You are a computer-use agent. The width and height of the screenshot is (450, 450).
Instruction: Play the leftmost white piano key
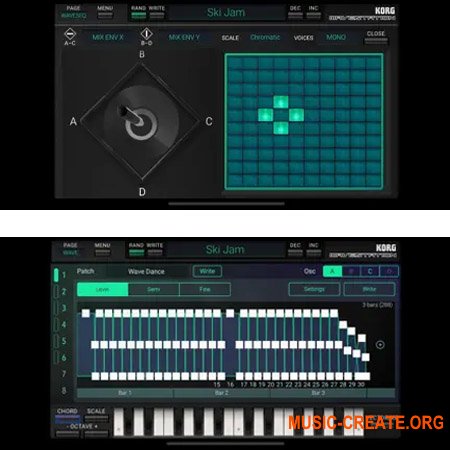point(118,422)
